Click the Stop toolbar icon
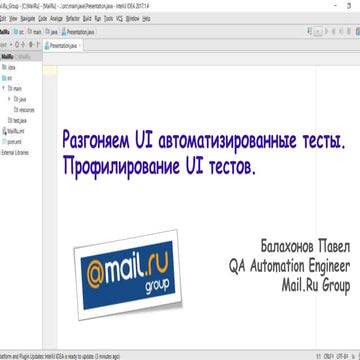360x360 pixels. tap(349, 32)
